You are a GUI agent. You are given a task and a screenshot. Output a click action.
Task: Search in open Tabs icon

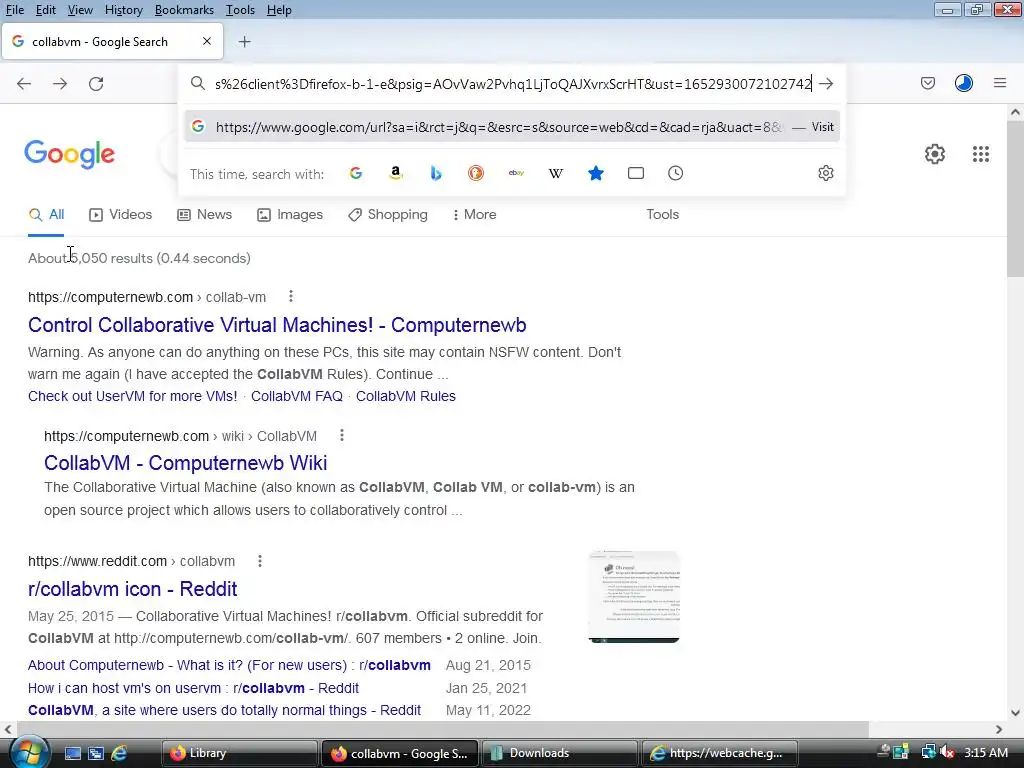(635, 173)
